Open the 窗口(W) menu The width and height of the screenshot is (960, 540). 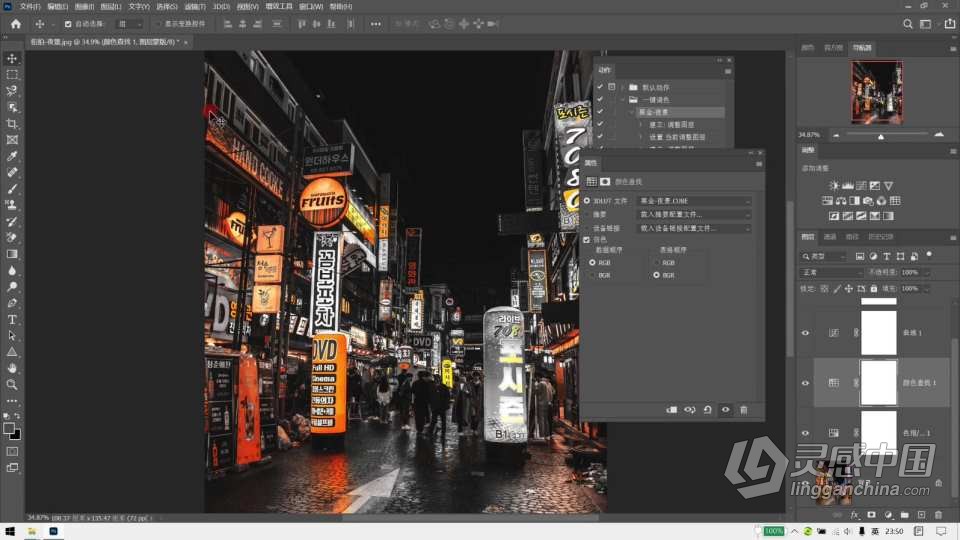tap(311, 6)
